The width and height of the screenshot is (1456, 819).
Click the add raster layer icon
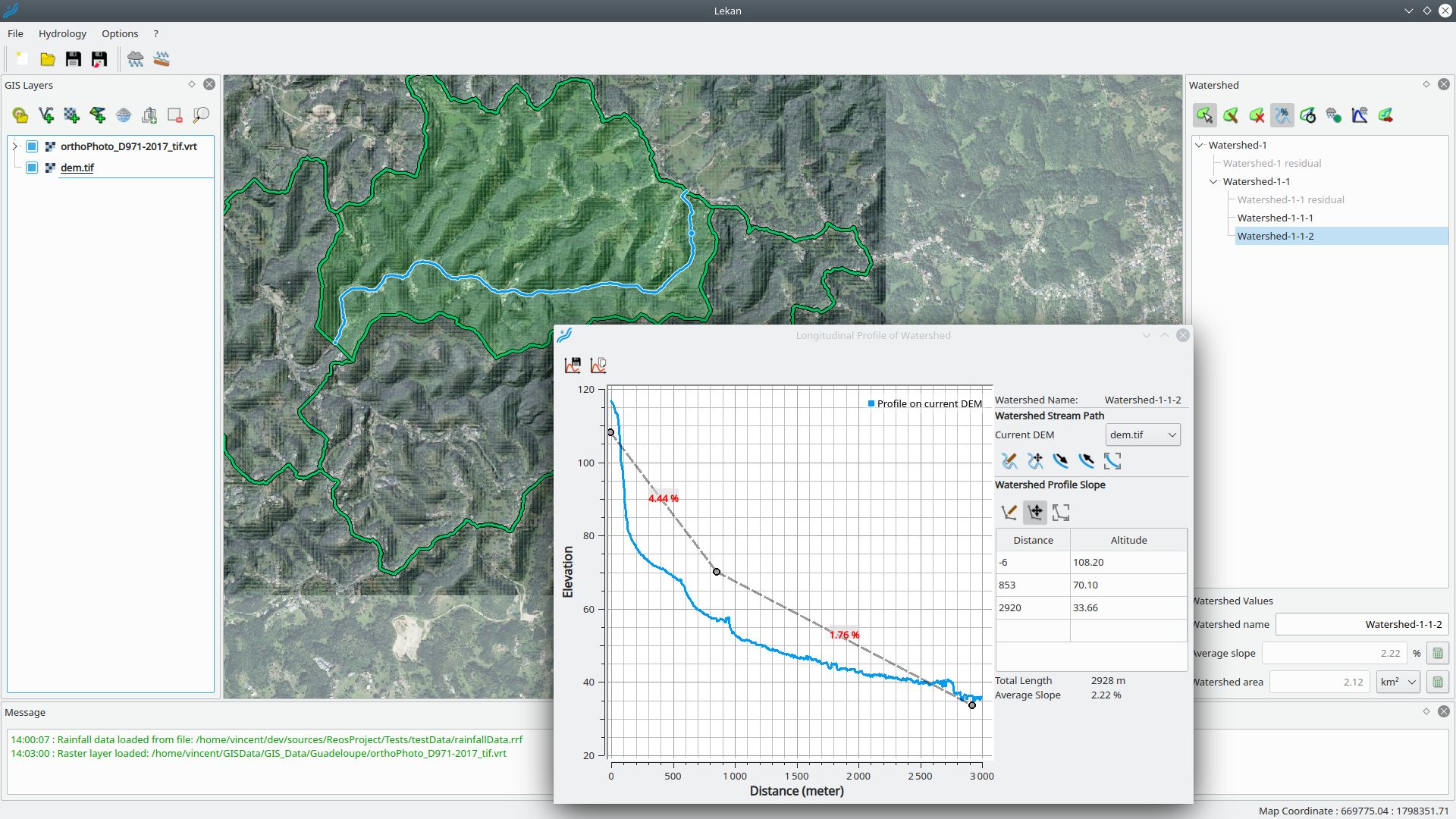coord(71,115)
